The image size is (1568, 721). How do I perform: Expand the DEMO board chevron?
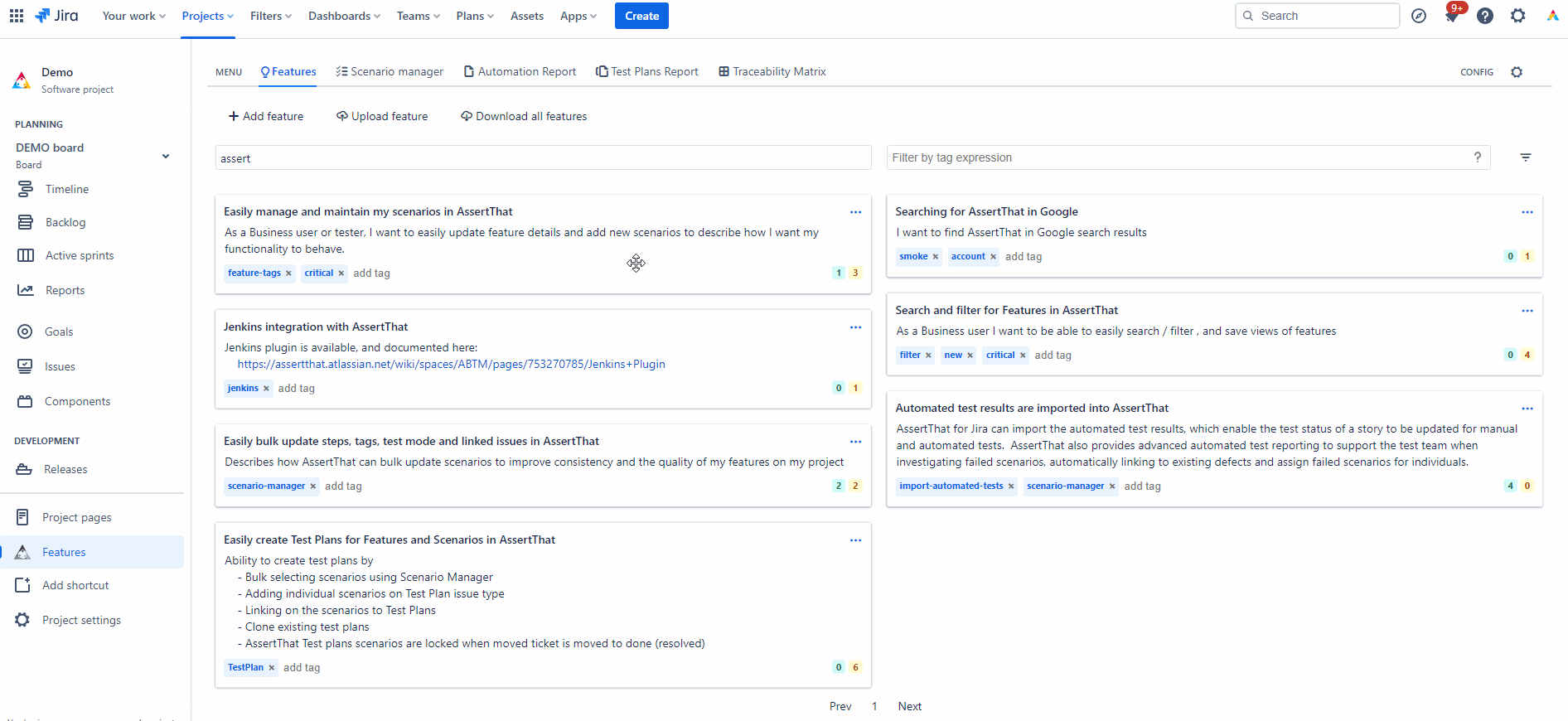(166, 156)
